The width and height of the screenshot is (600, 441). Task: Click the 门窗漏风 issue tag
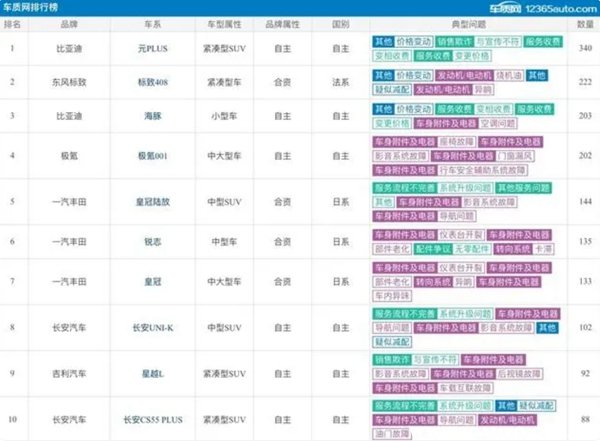(515, 157)
